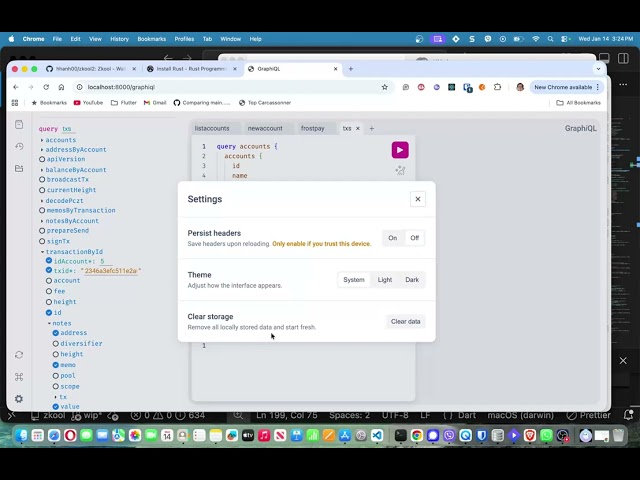The image size is (640, 480).
Task: Switch the theme to Dark
Action: pyautogui.click(x=412, y=280)
